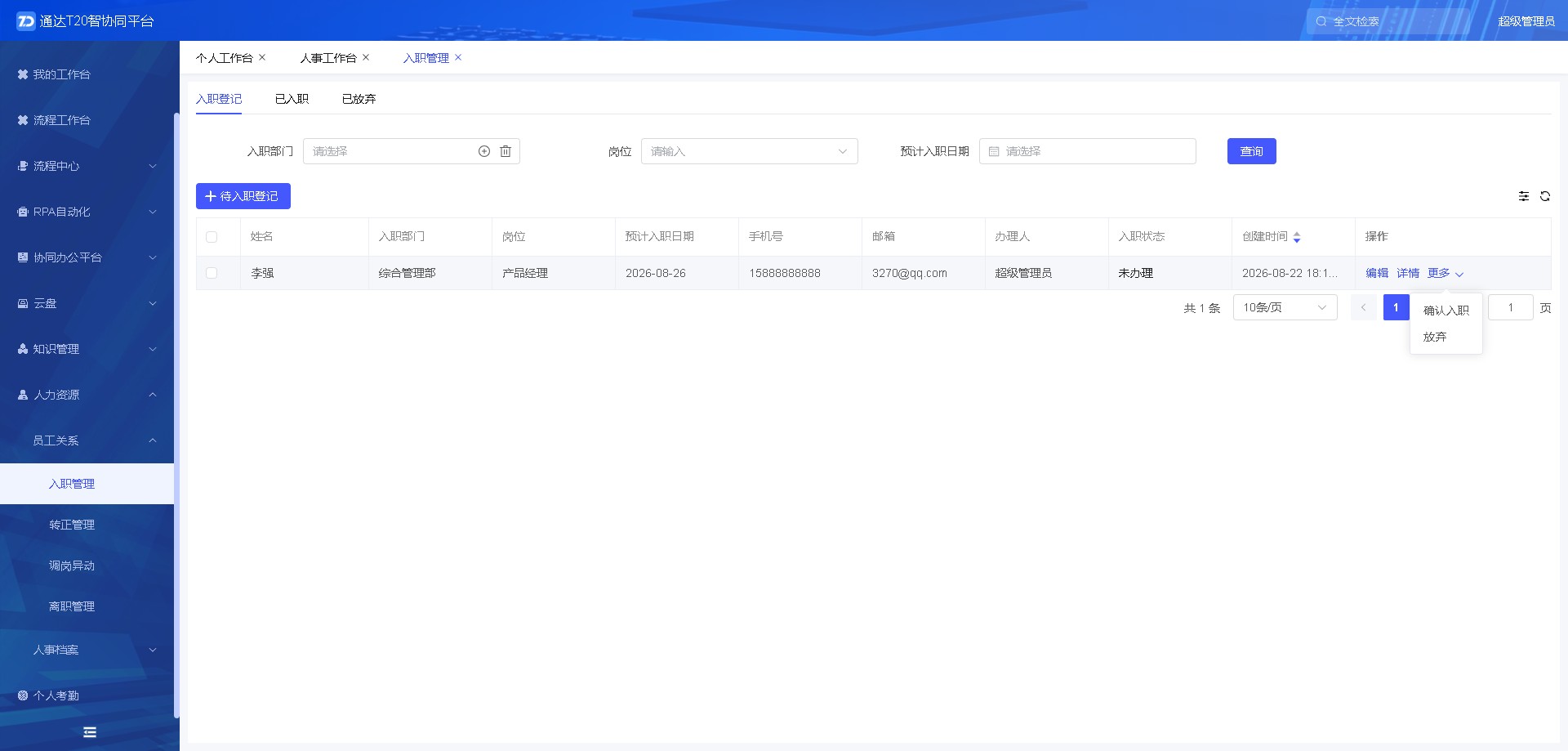
Task: Click the RPA自动化 robot icon
Action: 23,212
